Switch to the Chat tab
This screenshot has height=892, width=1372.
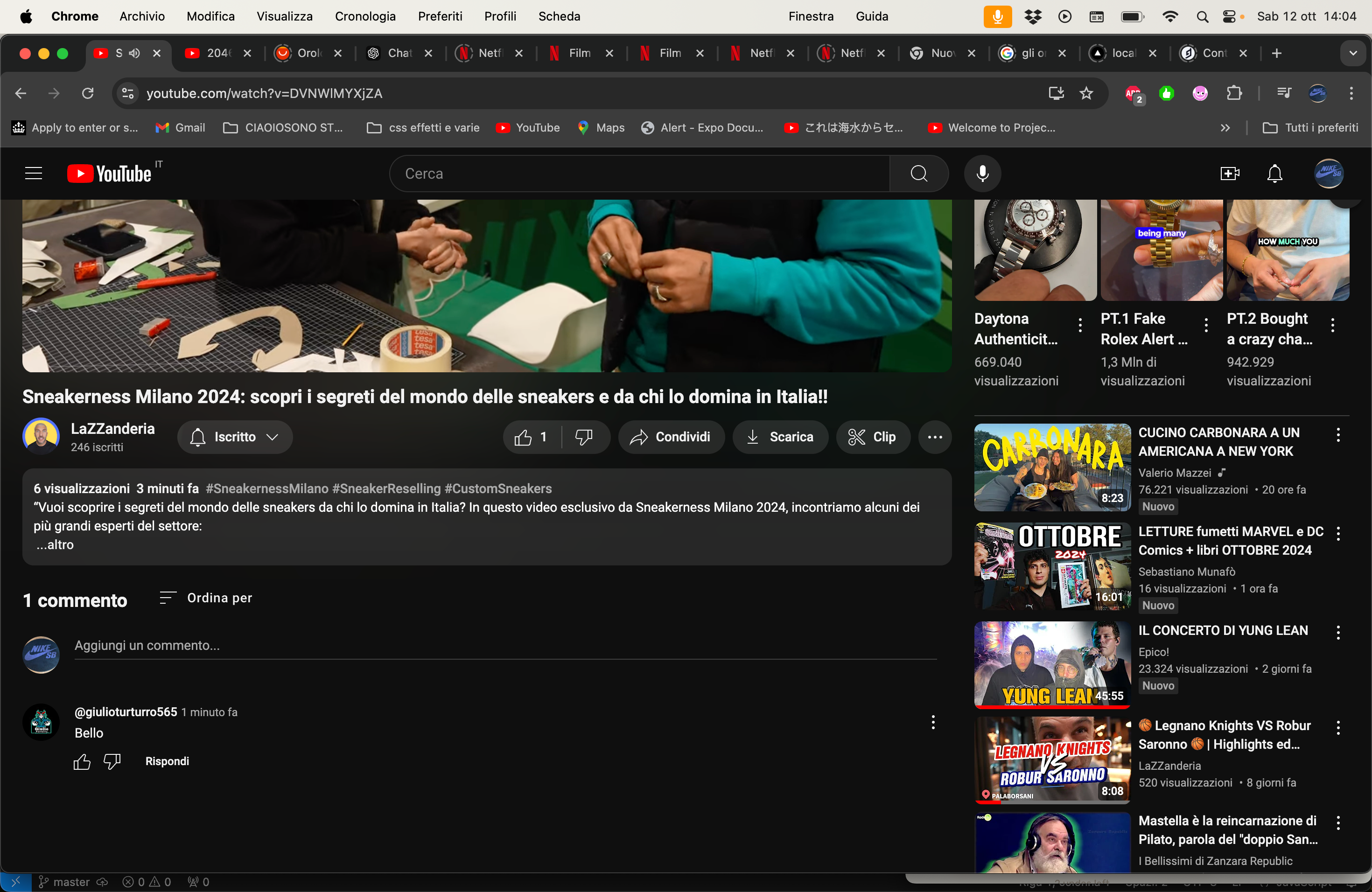pos(399,53)
